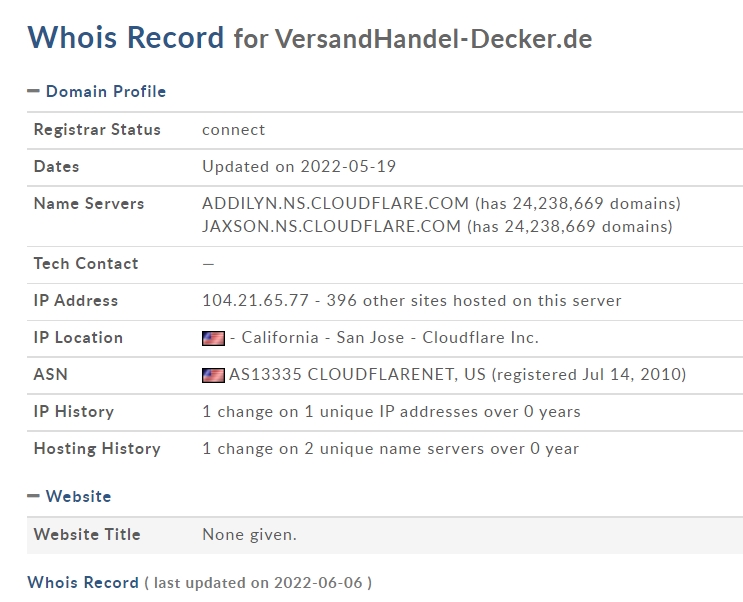Click the US flag icon beside IP Location
Screen dimensions: 743x602
[x=213, y=338]
